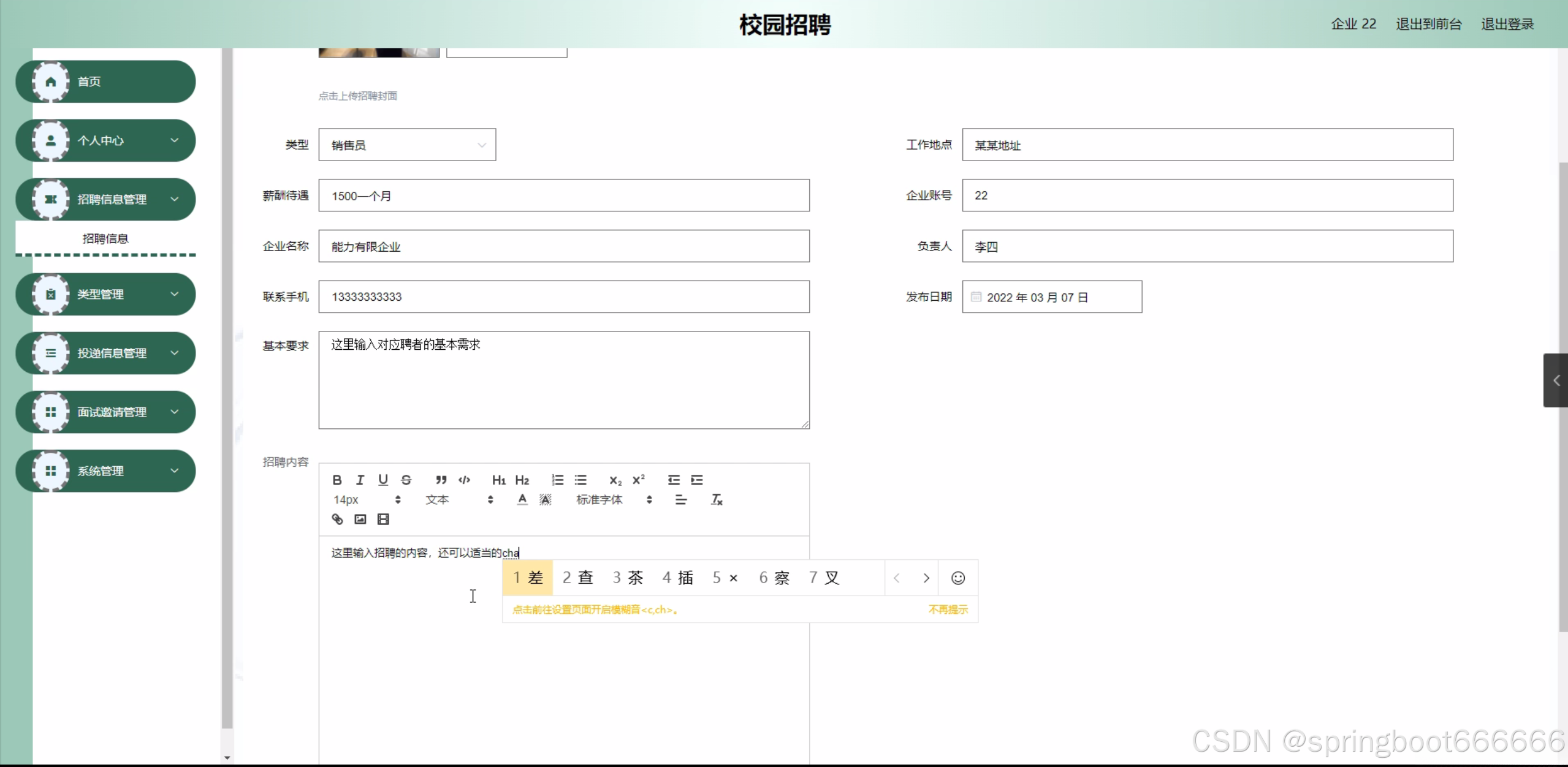Clear text formatting in the editor
The width and height of the screenshot is (1568, 767).
coord(716,500)
